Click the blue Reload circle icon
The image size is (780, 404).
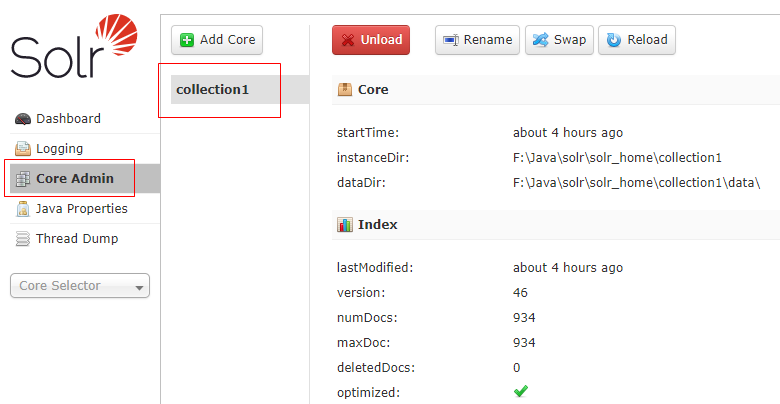coord(614,40)
